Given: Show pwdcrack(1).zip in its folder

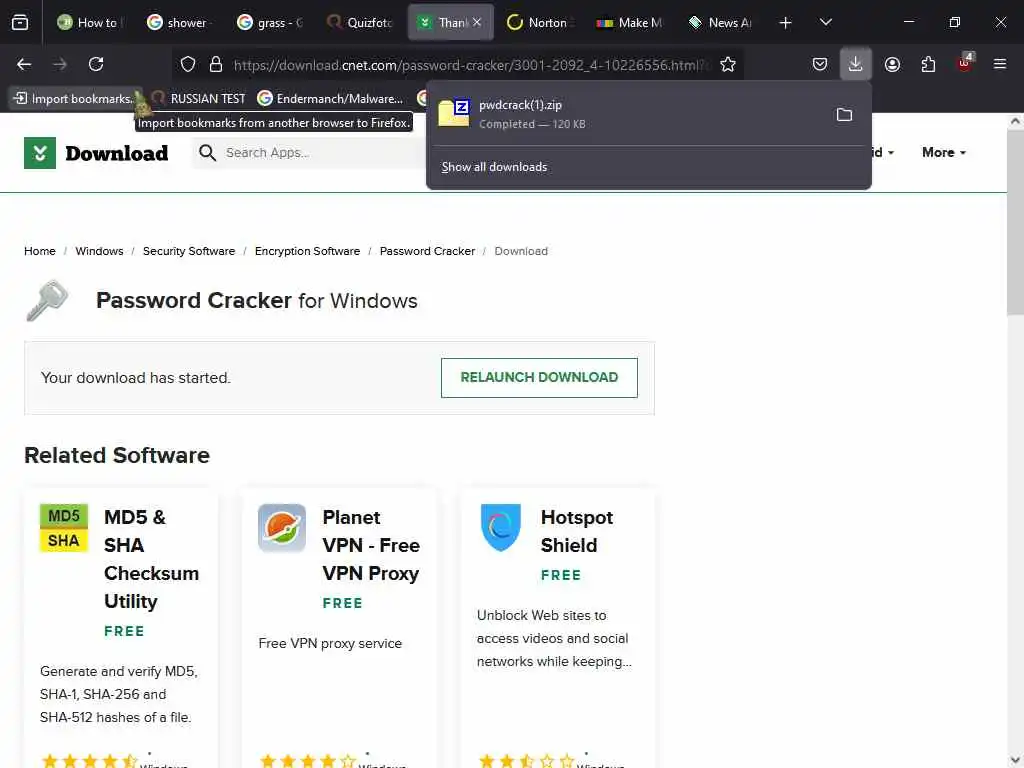Looking at the screenshot, I should pos(844,114).
